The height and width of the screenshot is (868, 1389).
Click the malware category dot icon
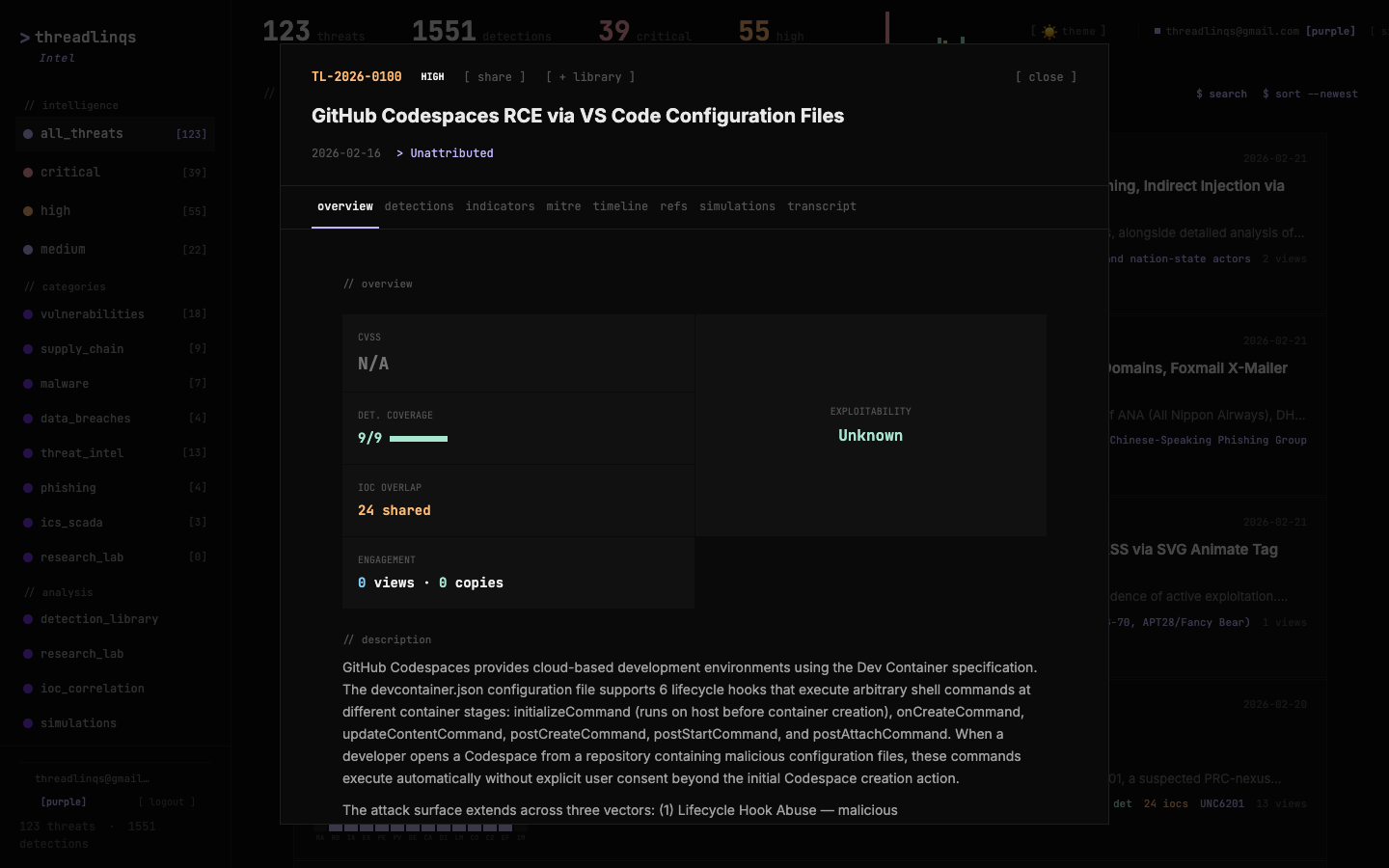coord(27,383)
